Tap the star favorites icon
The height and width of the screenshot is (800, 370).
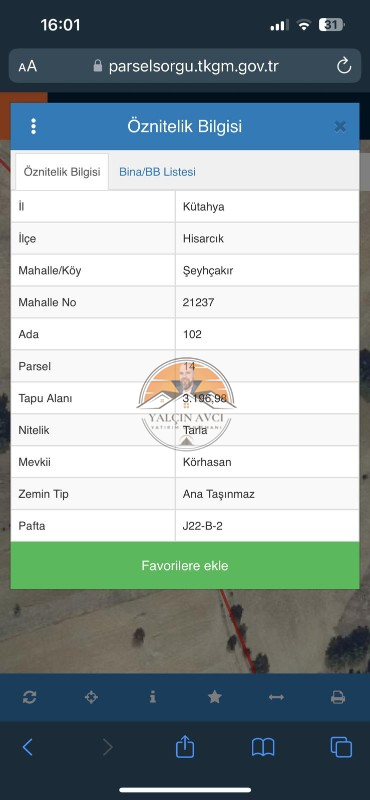215,697
